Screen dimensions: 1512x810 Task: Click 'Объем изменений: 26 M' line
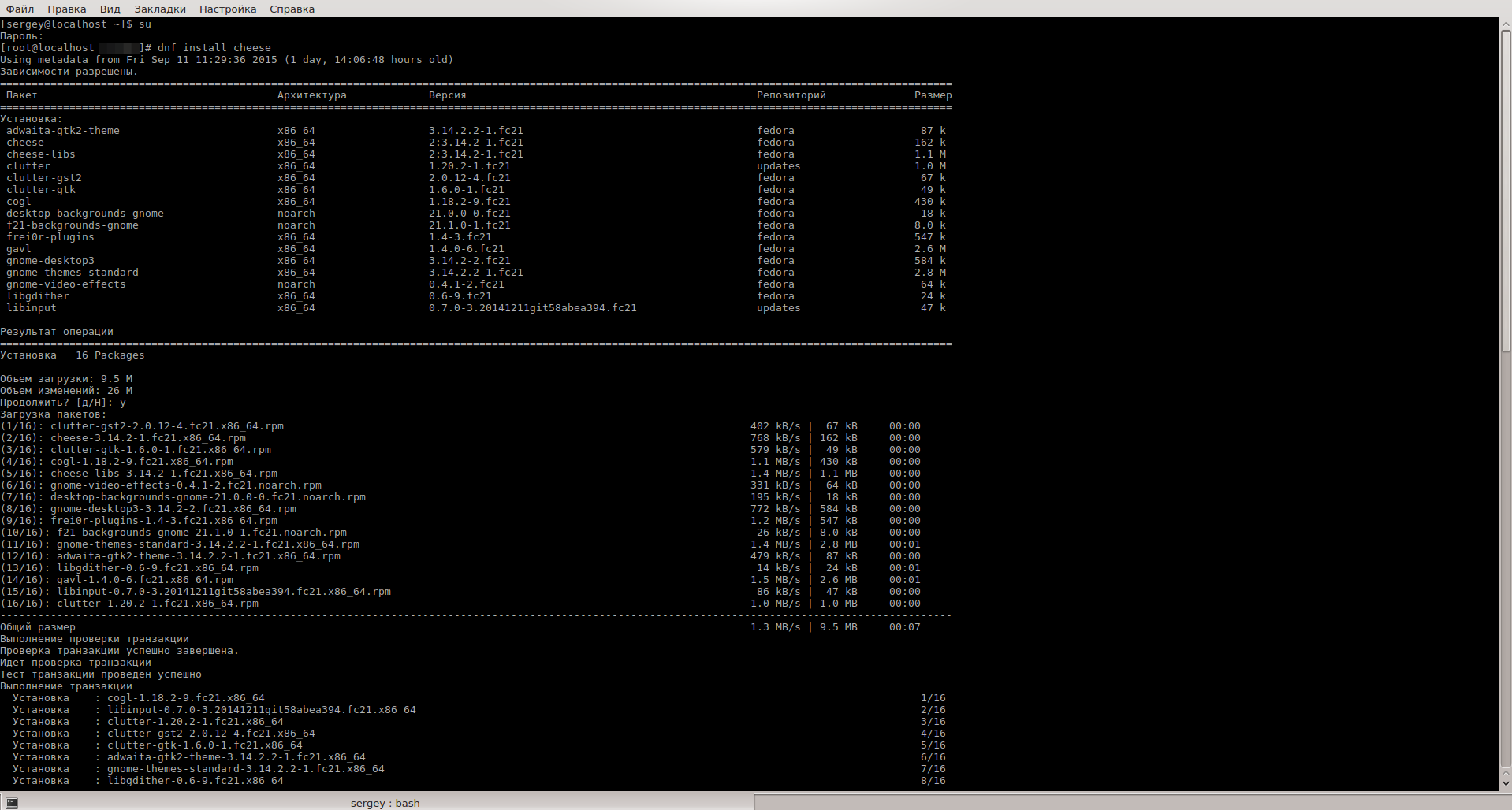(x=66, y=391)
